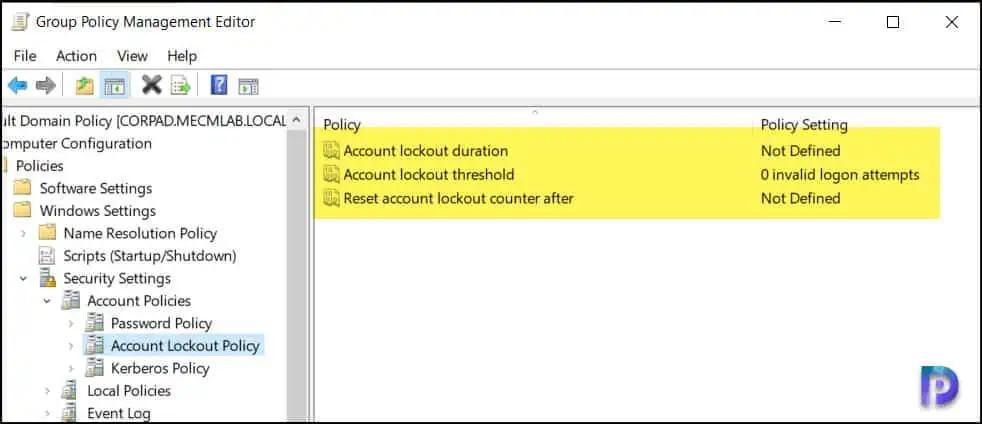Viewport: 982px width, 424px height.
Task: Select Scripts (Startup/Shutdown) in the tree
Action: 150,256
